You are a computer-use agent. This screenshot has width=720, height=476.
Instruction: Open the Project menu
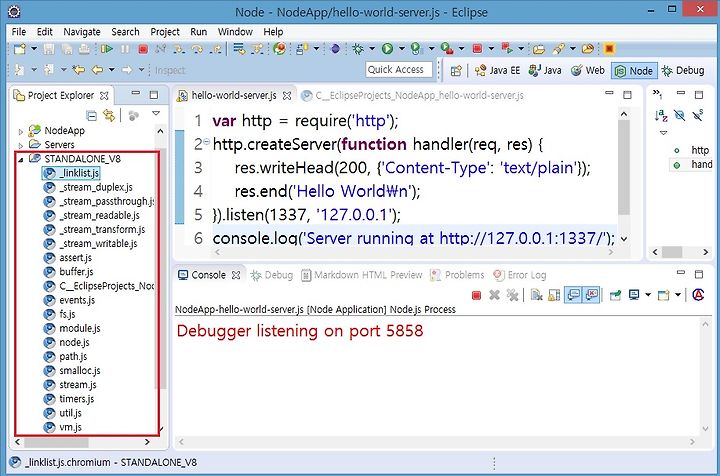pyautogui.click(x=165, y=32)
